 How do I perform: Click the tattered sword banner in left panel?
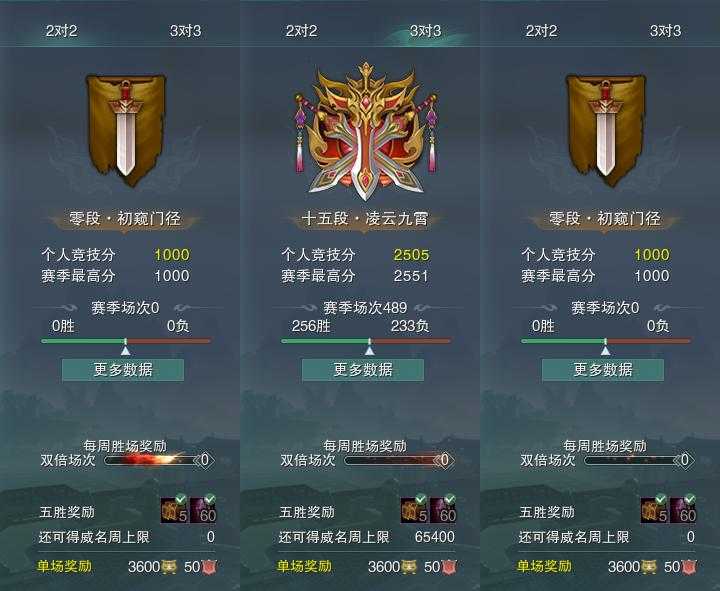click(125, 130)
